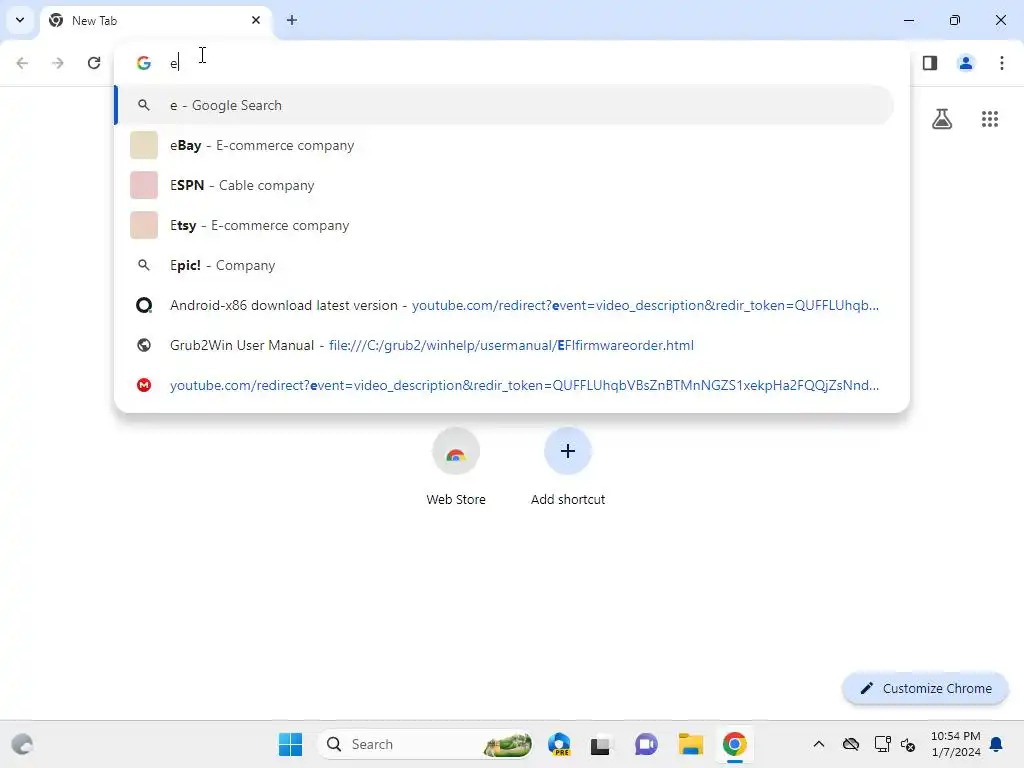Image resolution: width=1024 pixels, height=768 pixels.
Task: Click the widgets icon at taskbar left
Action: 22,744
